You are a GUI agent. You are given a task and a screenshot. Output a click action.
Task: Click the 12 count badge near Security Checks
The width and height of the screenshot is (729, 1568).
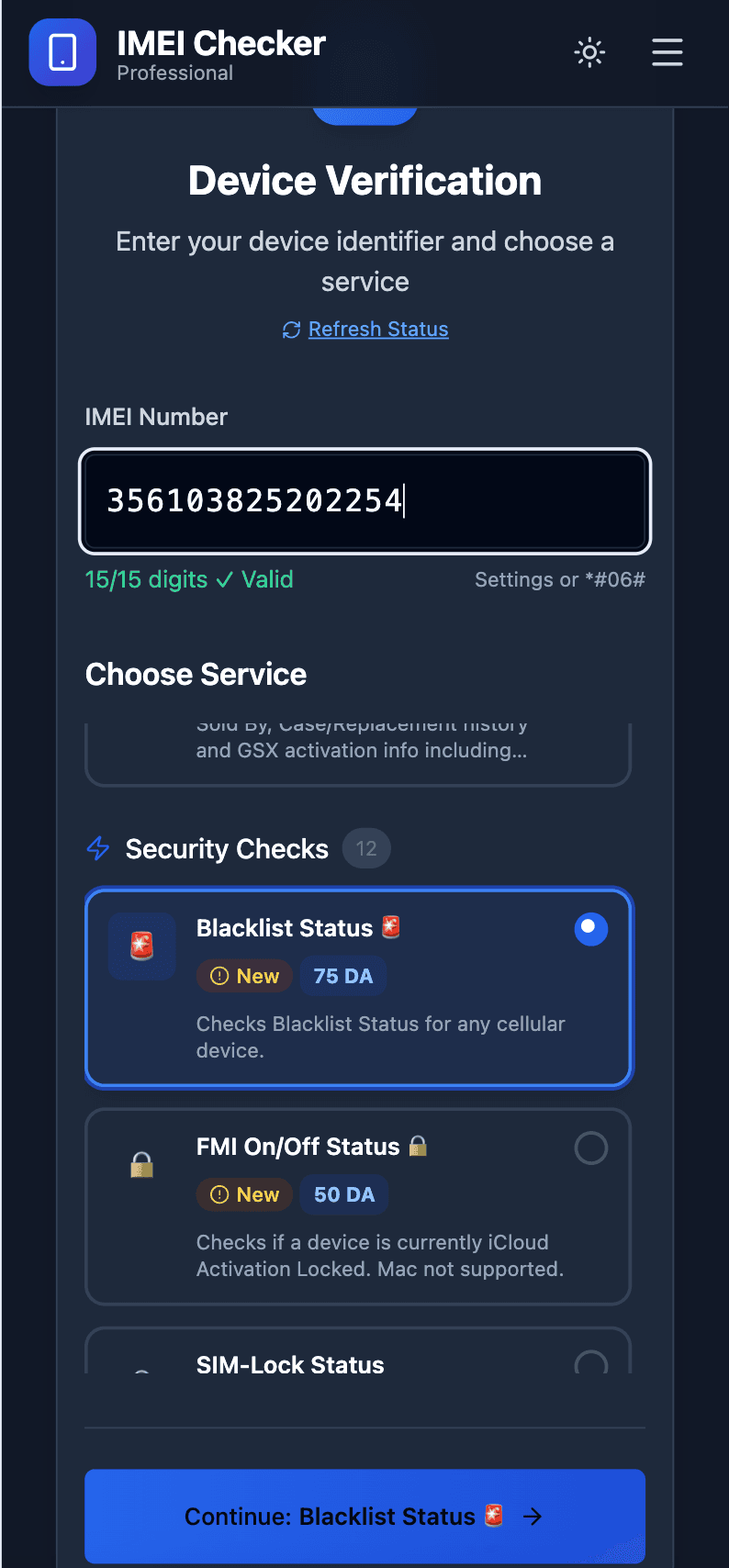(x=366, y=848)
